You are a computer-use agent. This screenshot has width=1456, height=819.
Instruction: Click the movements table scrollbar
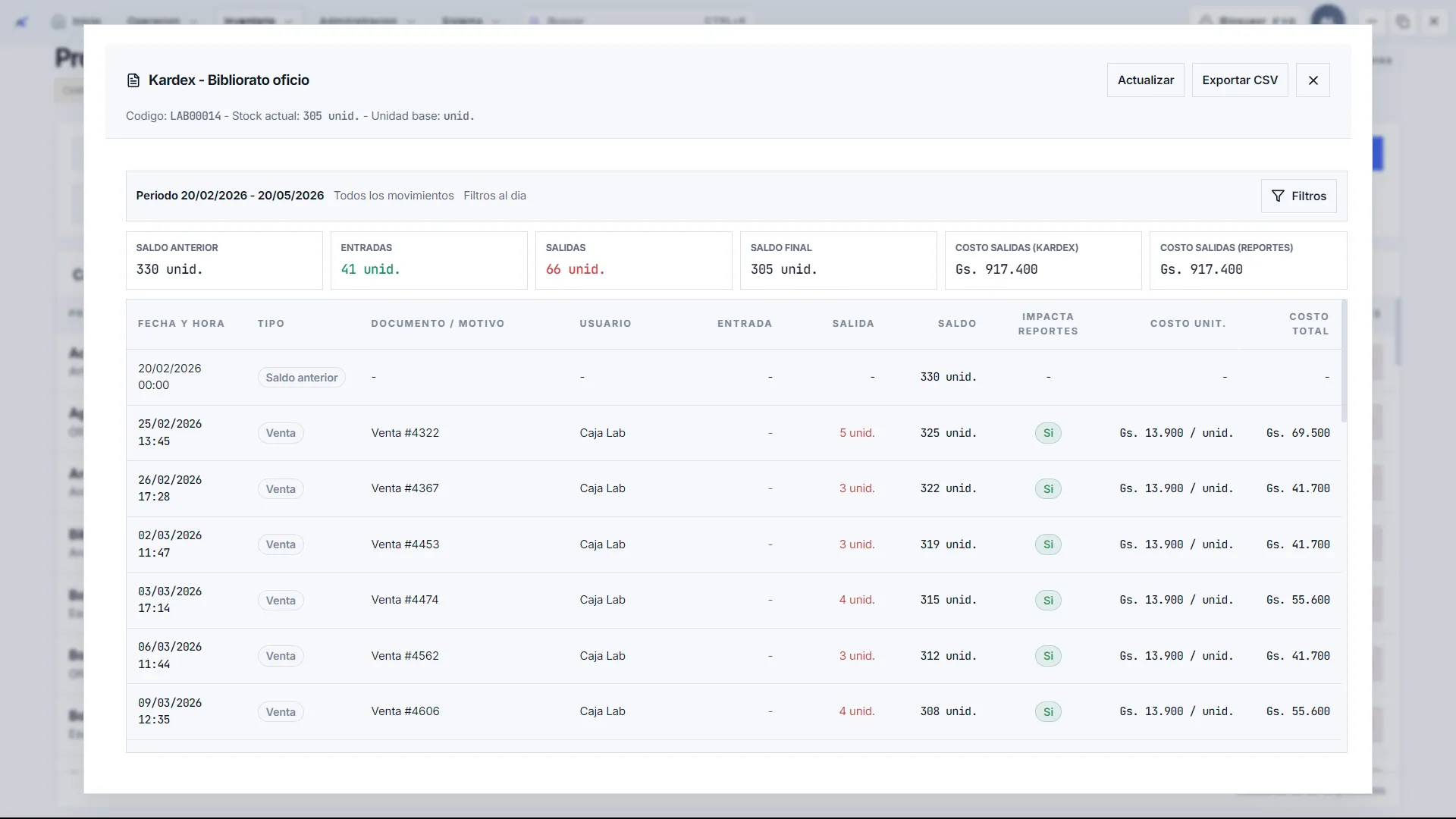(1344, 362)
